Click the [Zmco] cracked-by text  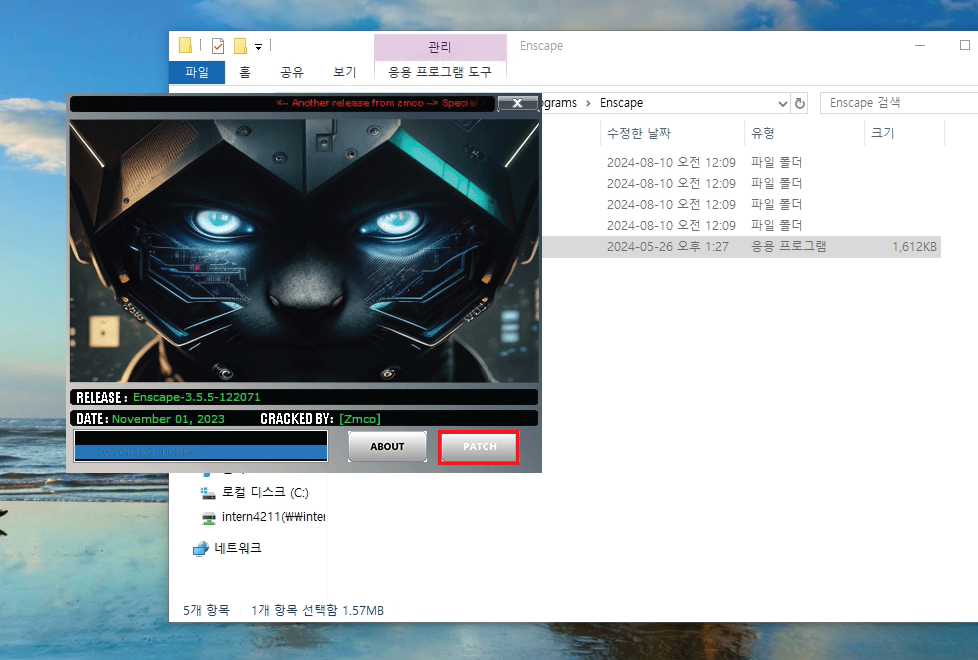[x=360, y=419]
